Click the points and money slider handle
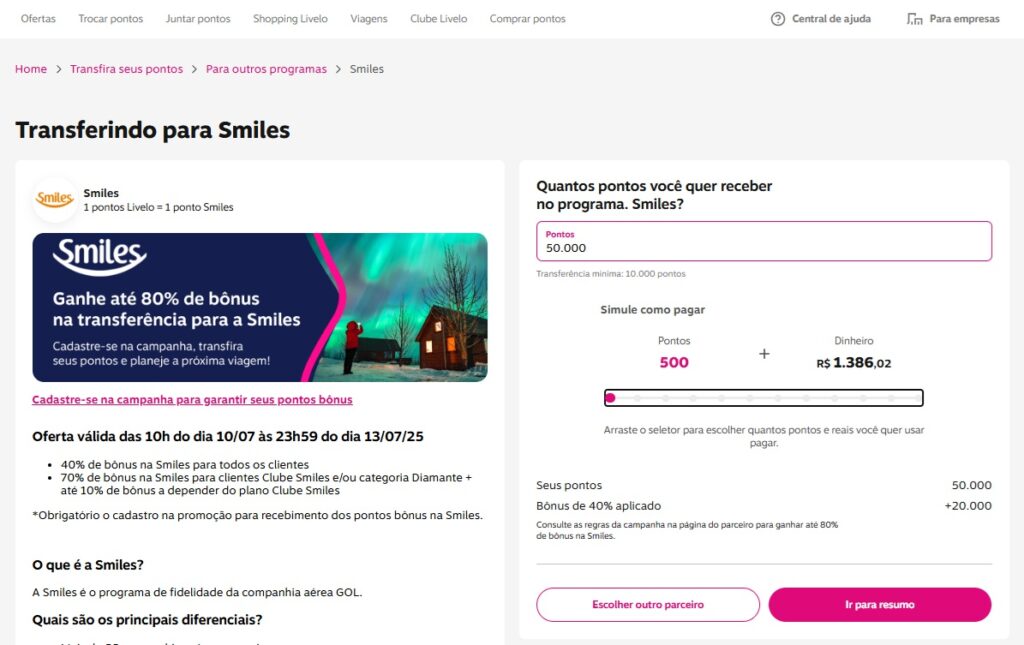This screenshot has height=645, width=1024. [x=610, y=398]
